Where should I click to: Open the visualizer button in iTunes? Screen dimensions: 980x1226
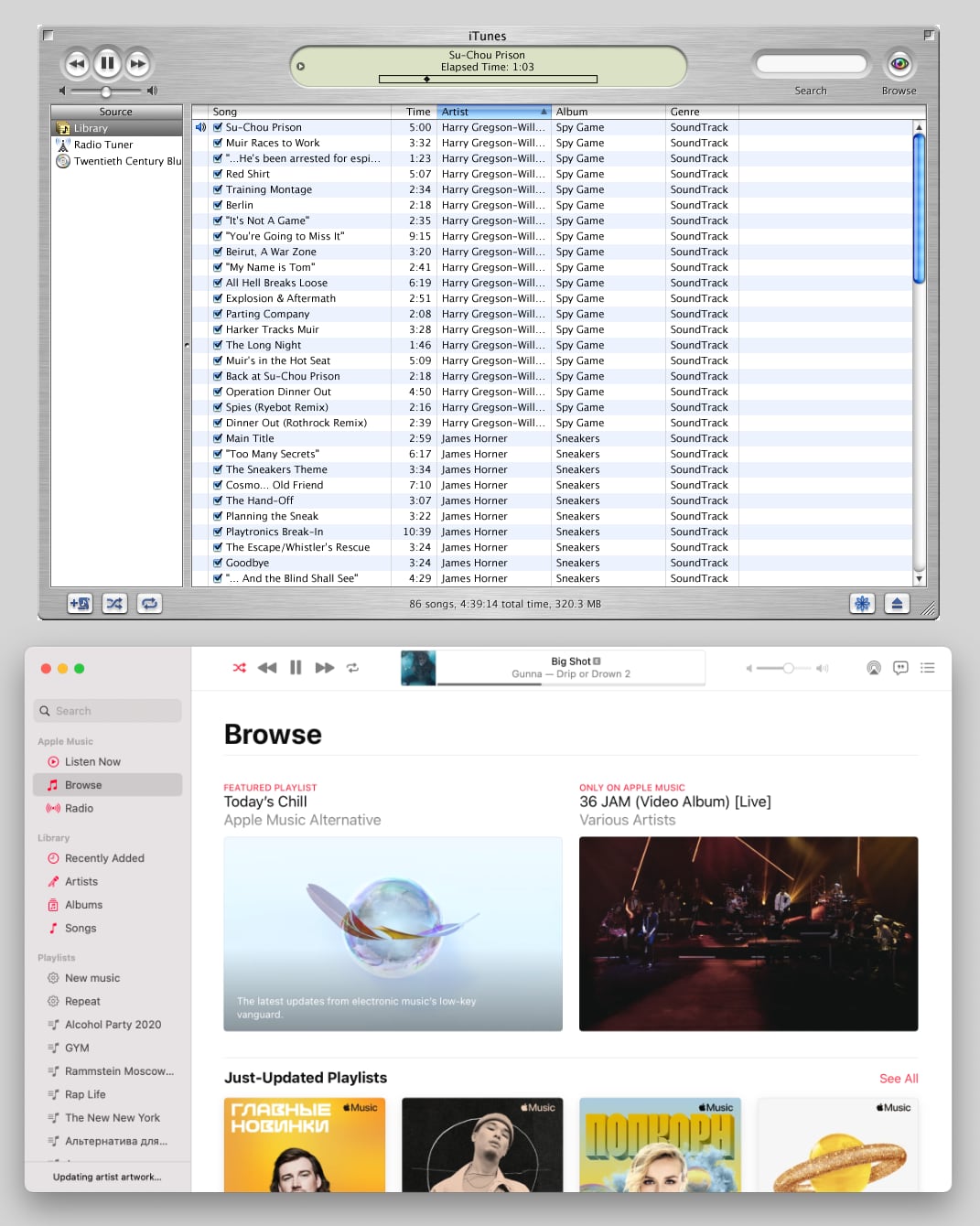pyautogui.click(x=862, y=603)
